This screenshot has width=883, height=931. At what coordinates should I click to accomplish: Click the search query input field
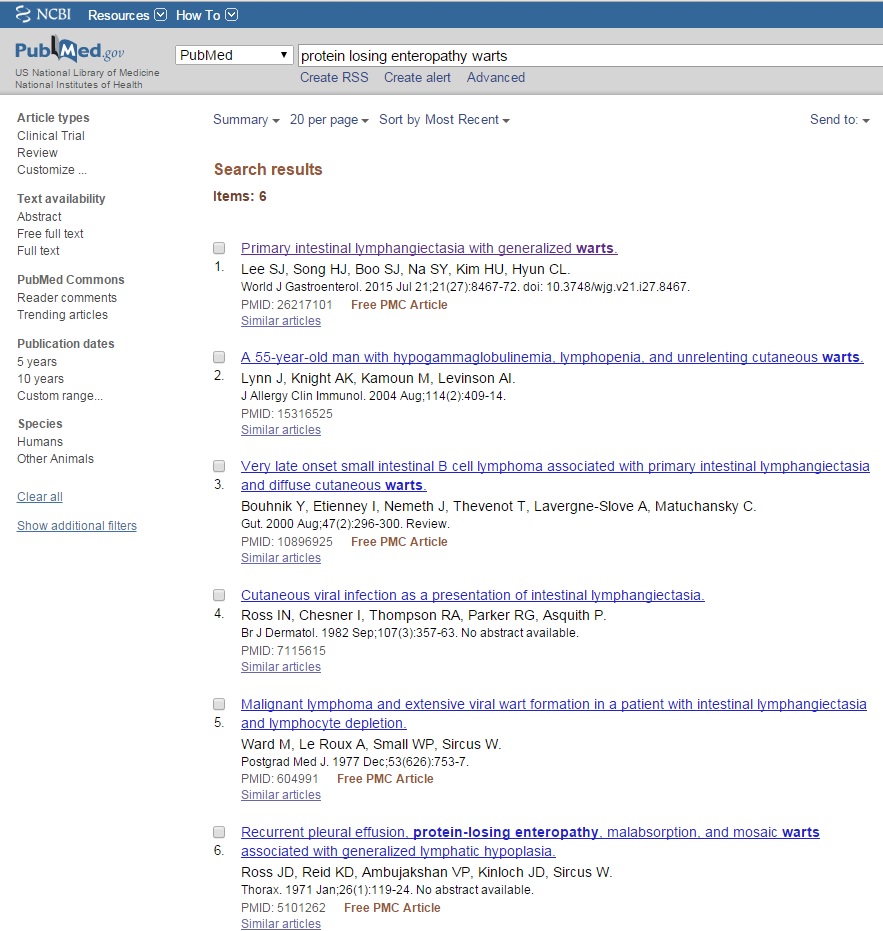click(590, 56)
